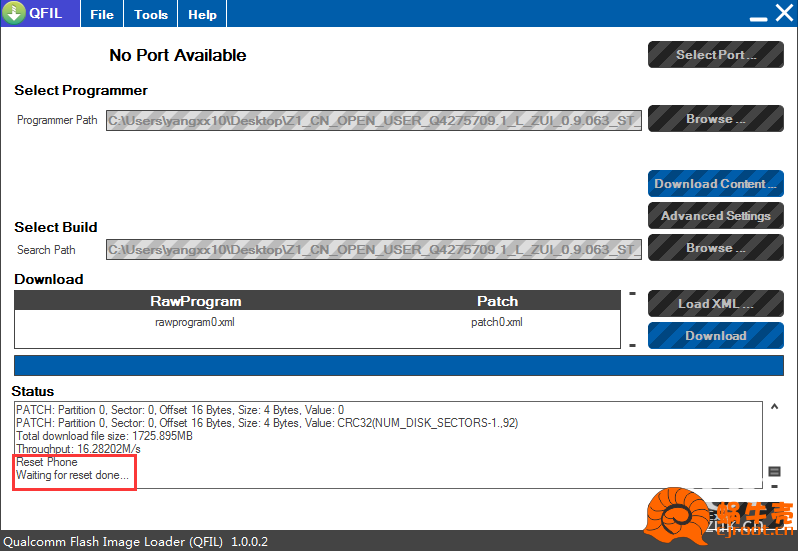
Task: Click the Patch column header
Action: pyautogui.click(x=497, y=301)
